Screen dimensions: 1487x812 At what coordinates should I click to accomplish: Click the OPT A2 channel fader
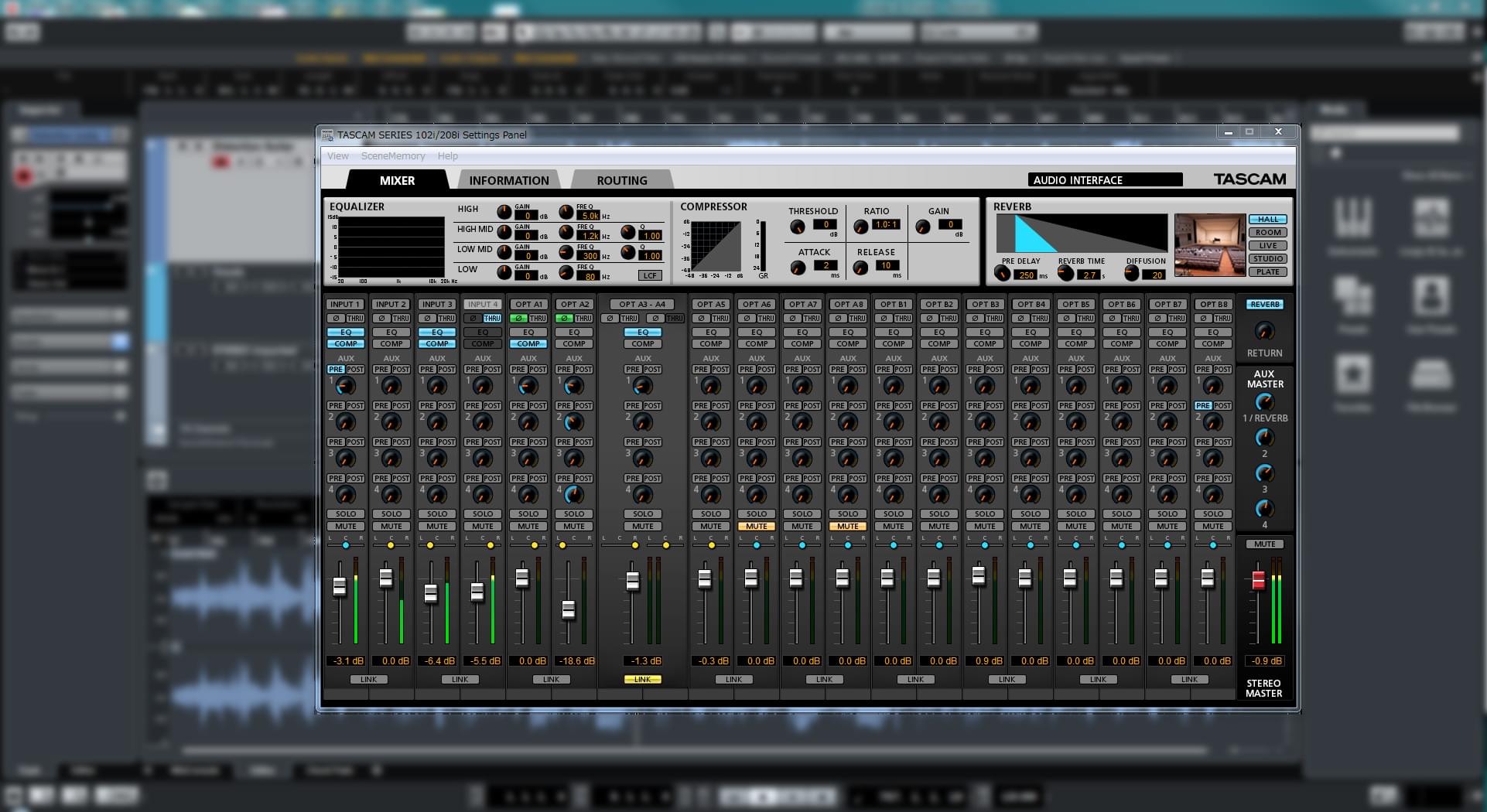coord(569,609)
